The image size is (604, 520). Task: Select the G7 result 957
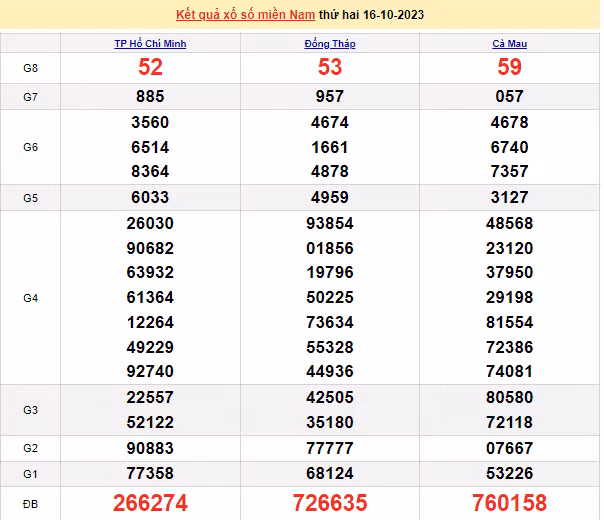pos(330,97)
